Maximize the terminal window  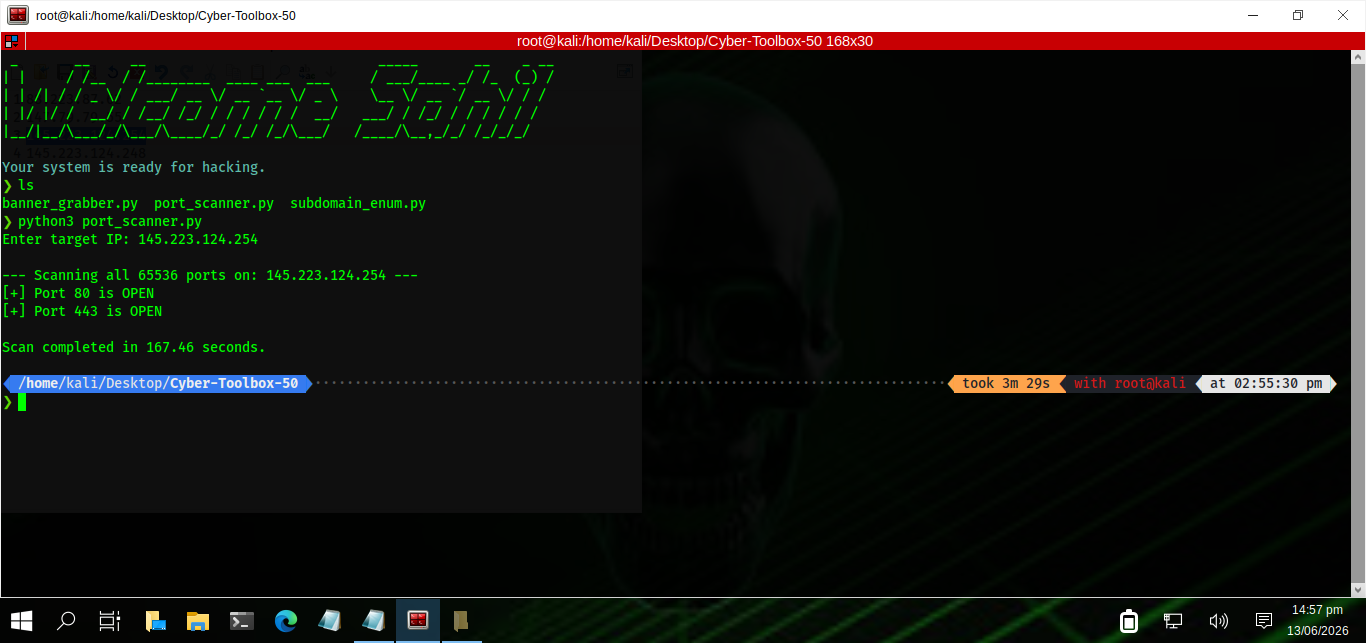pyautogui.click(x=1298, y=15)
